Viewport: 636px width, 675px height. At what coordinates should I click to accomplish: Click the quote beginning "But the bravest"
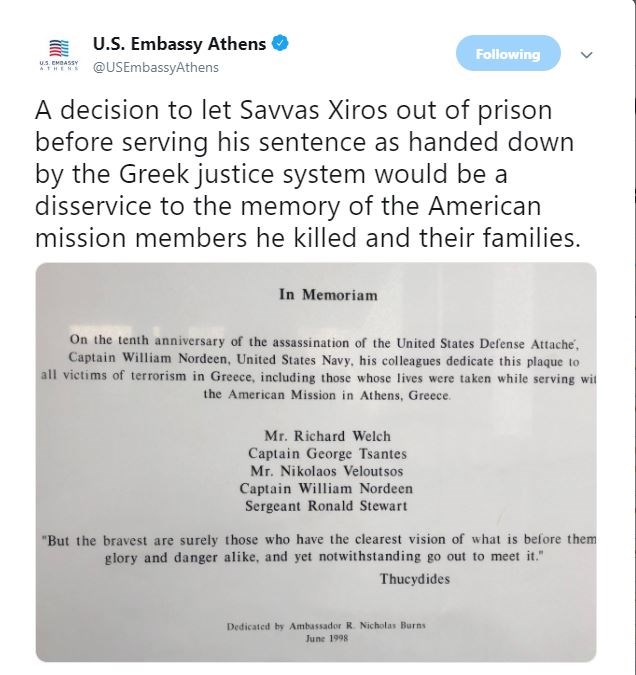(320, 548)
